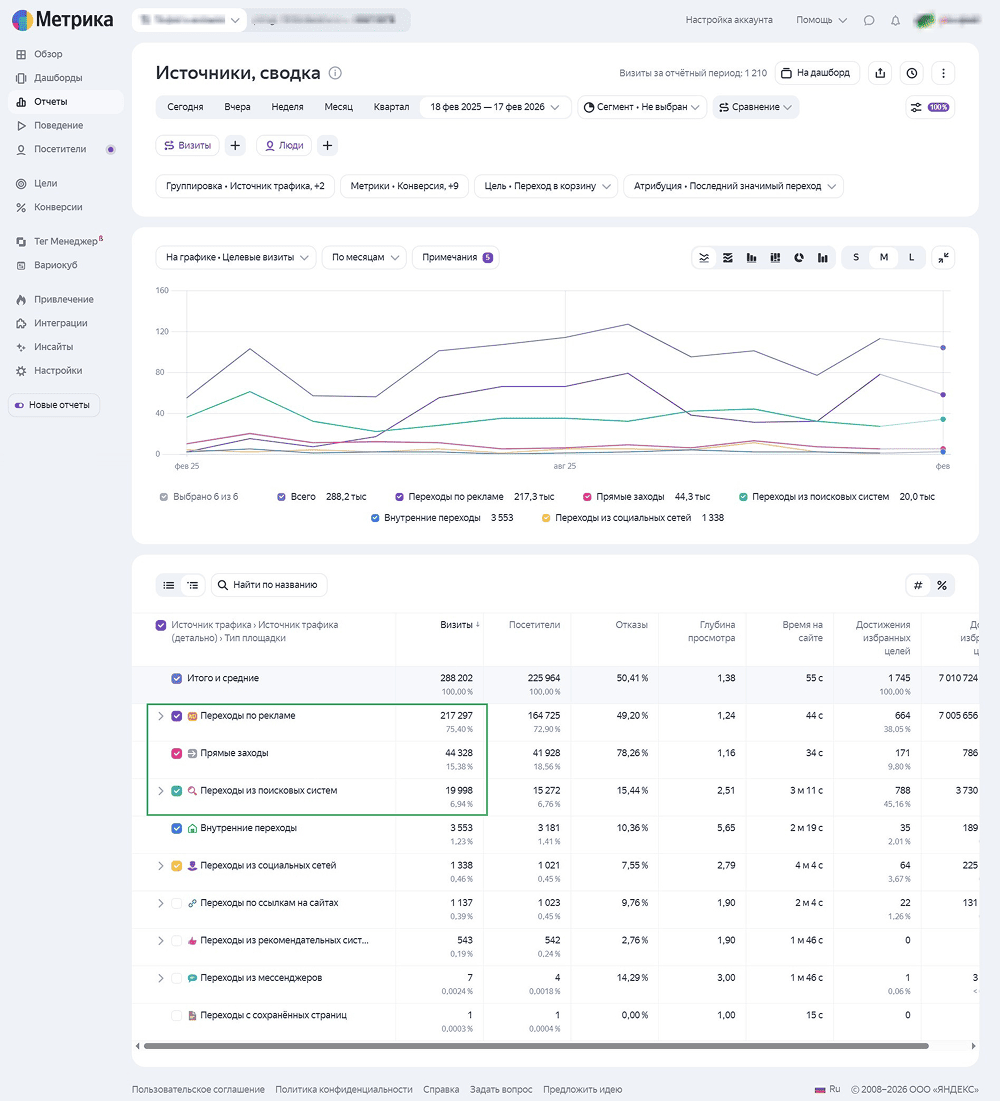Select the stacked area chart icon
The width and height of the screenshot is (1000, 1101).
[x=728, y=258]
